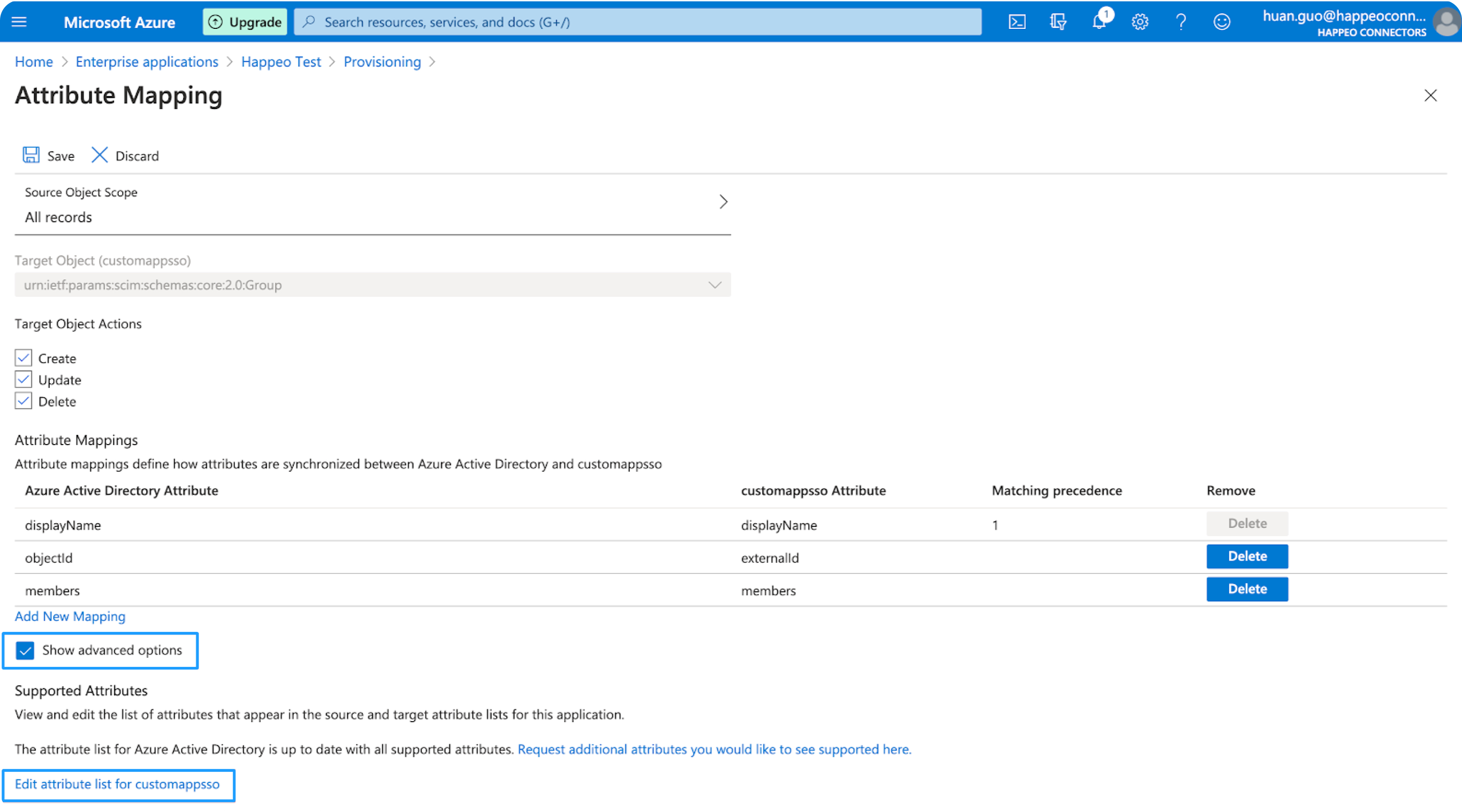Delete the objectId to externalId mapping
The height and width of the screenshot is (812, 1462).
coord(1247,556)
